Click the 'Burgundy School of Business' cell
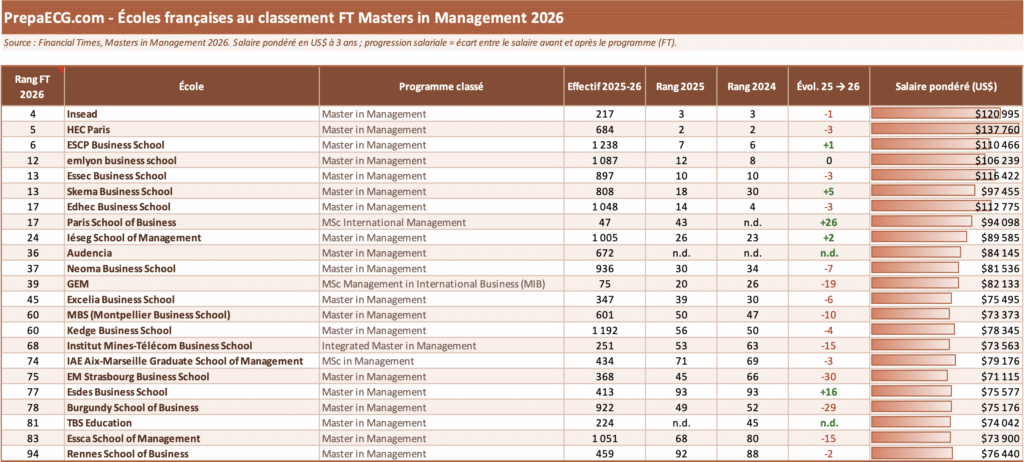 (x=191, y=407)
